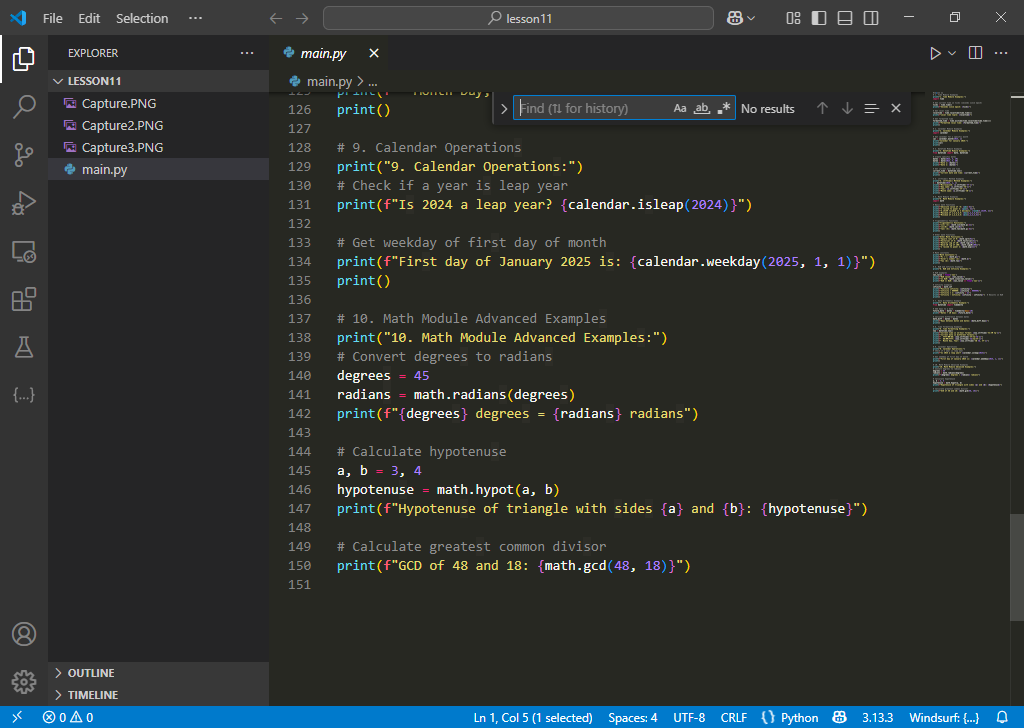Open Accounts menu
The height and width of the screenshot is (728, 1024).
tap(24, 634)
